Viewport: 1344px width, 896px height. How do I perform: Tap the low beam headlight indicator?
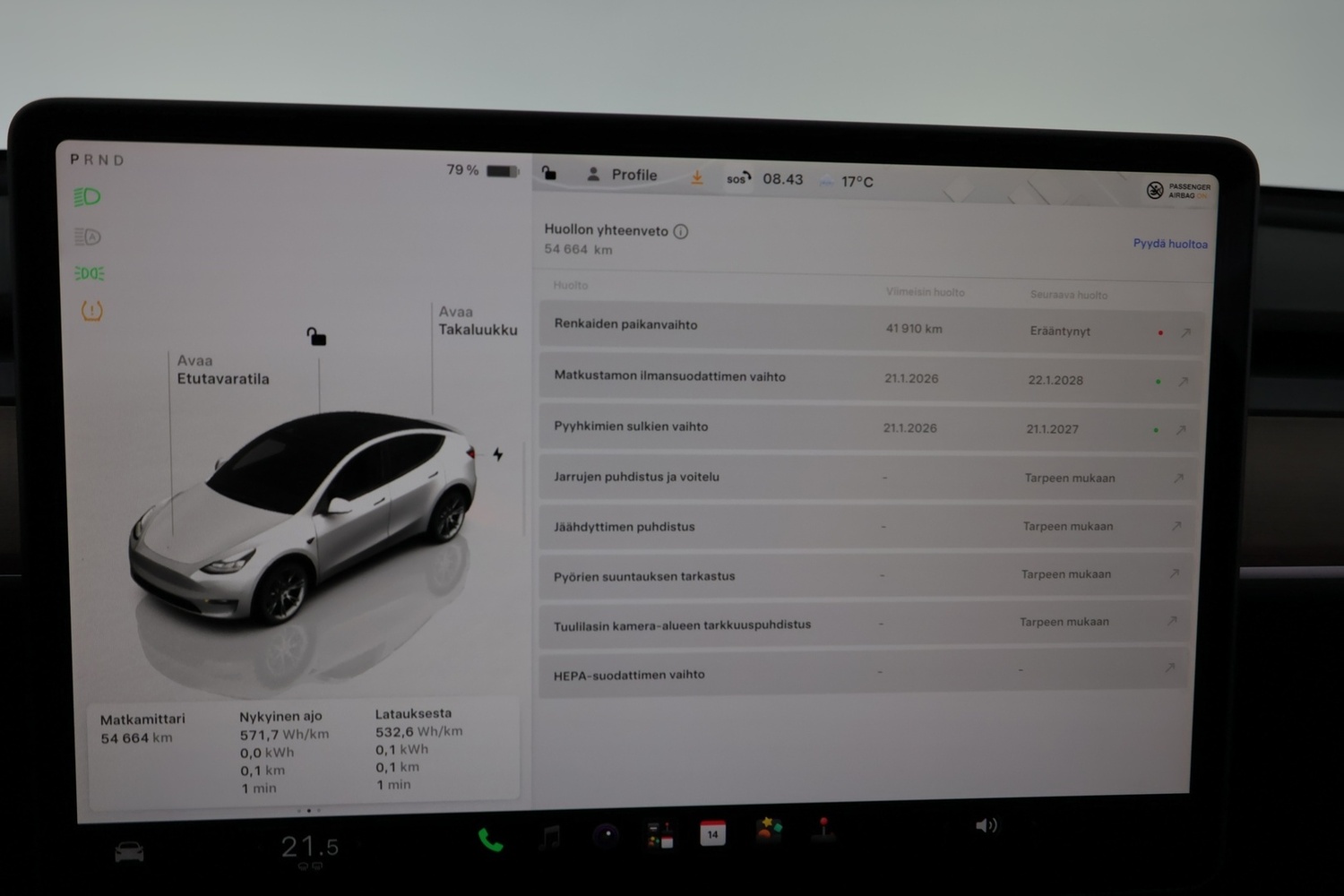pyautogui.click(x=87, y=197)
